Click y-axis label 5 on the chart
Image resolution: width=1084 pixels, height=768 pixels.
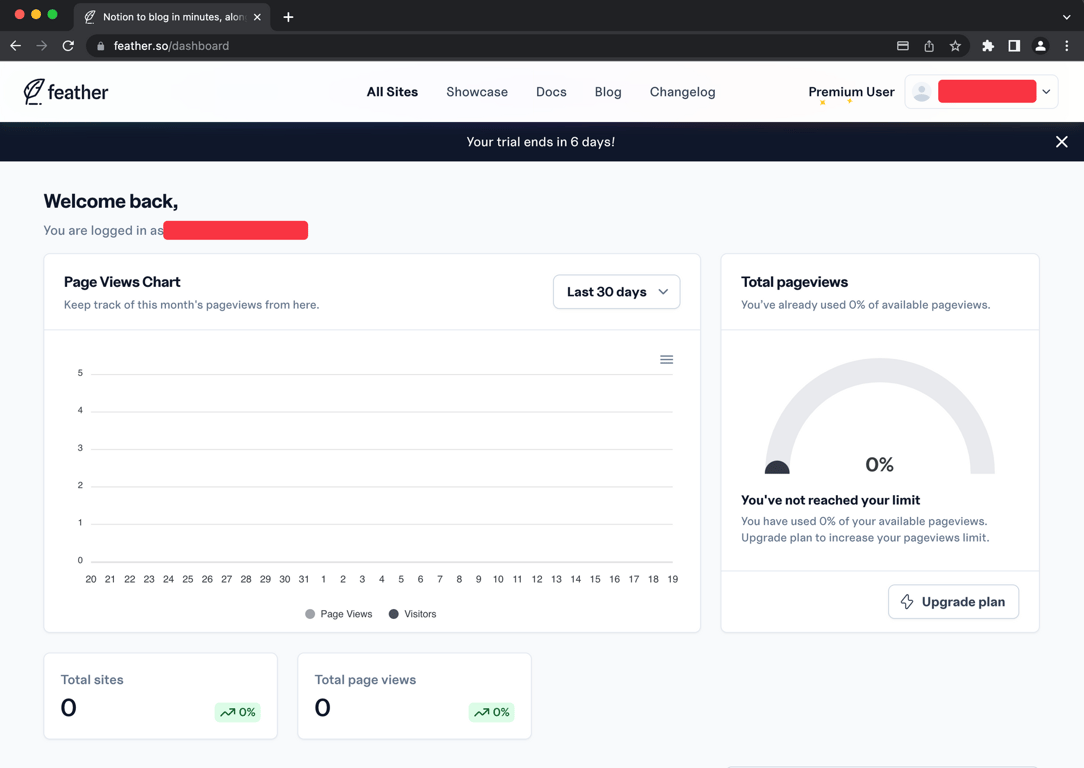pos(80,373)
